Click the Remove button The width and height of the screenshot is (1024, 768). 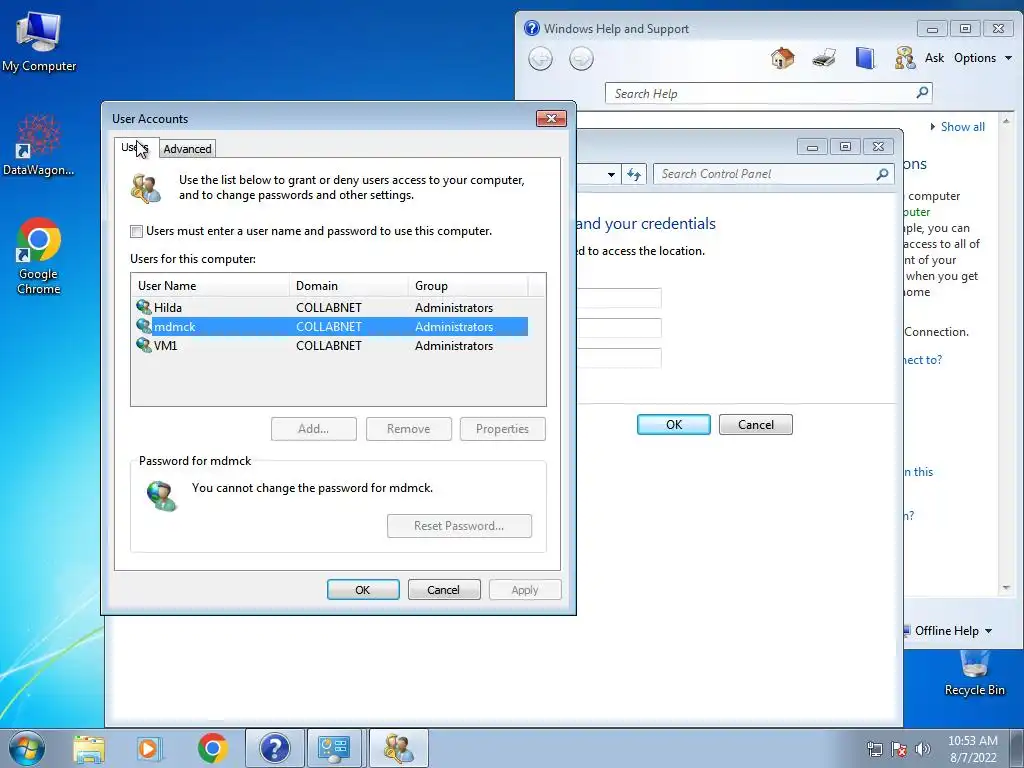[x=408, y=429]
